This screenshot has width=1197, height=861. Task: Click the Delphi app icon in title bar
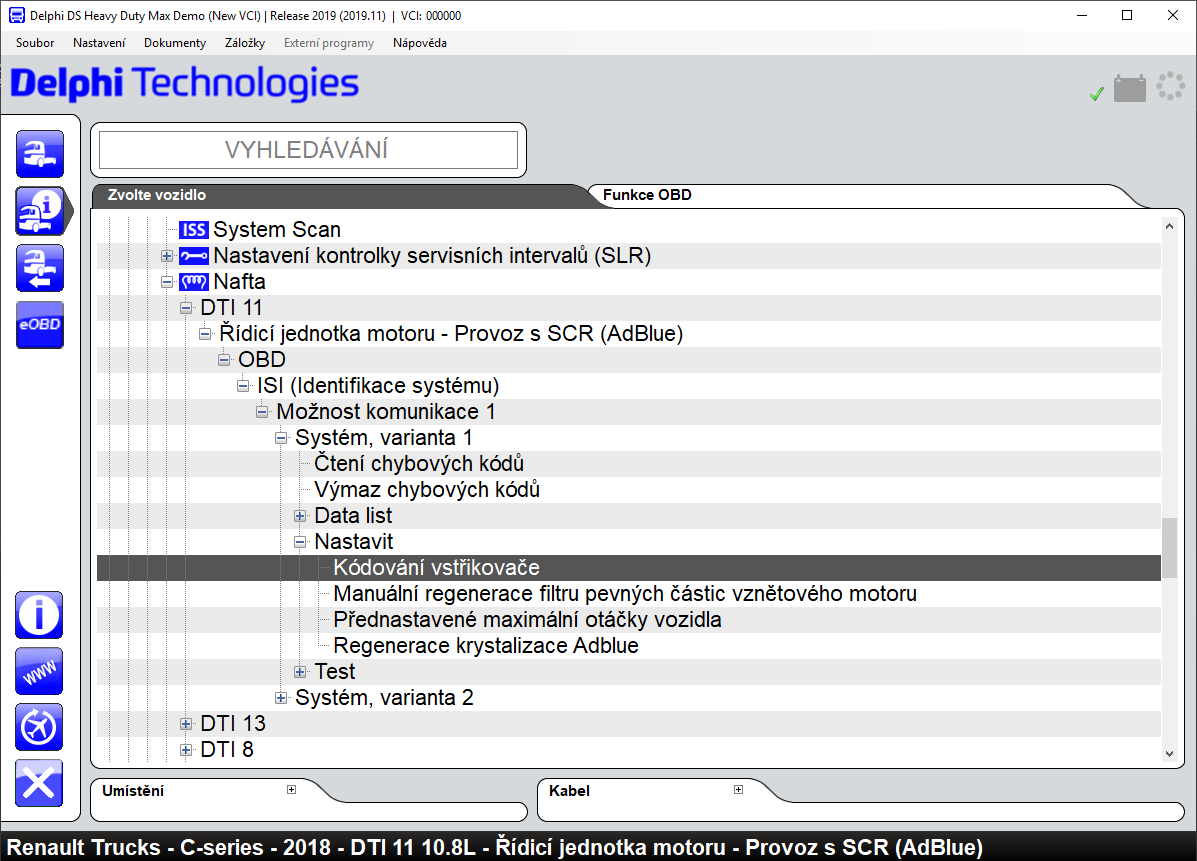point(16,15)
